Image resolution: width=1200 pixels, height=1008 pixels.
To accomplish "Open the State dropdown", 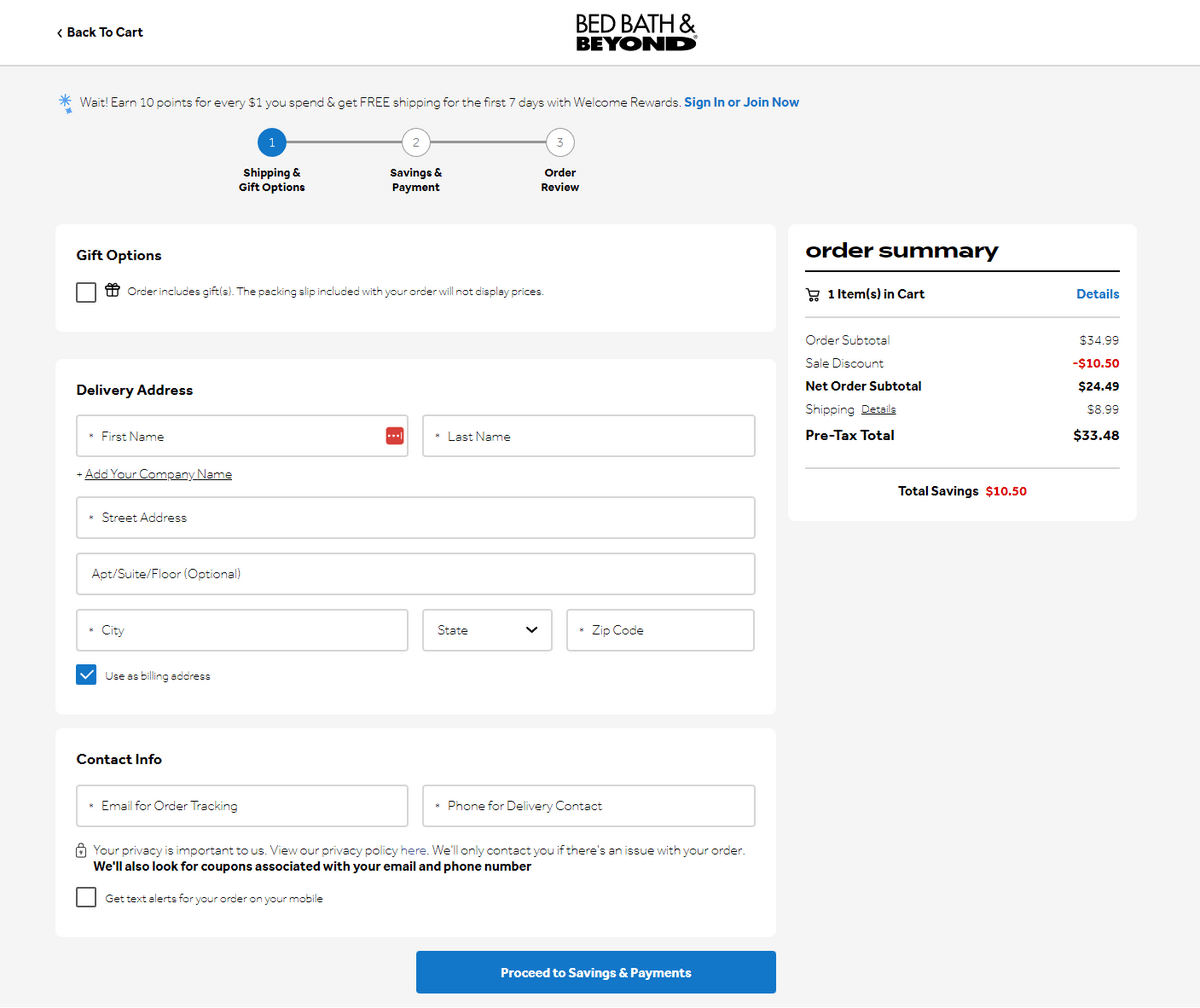I will (x=487, y=630).
